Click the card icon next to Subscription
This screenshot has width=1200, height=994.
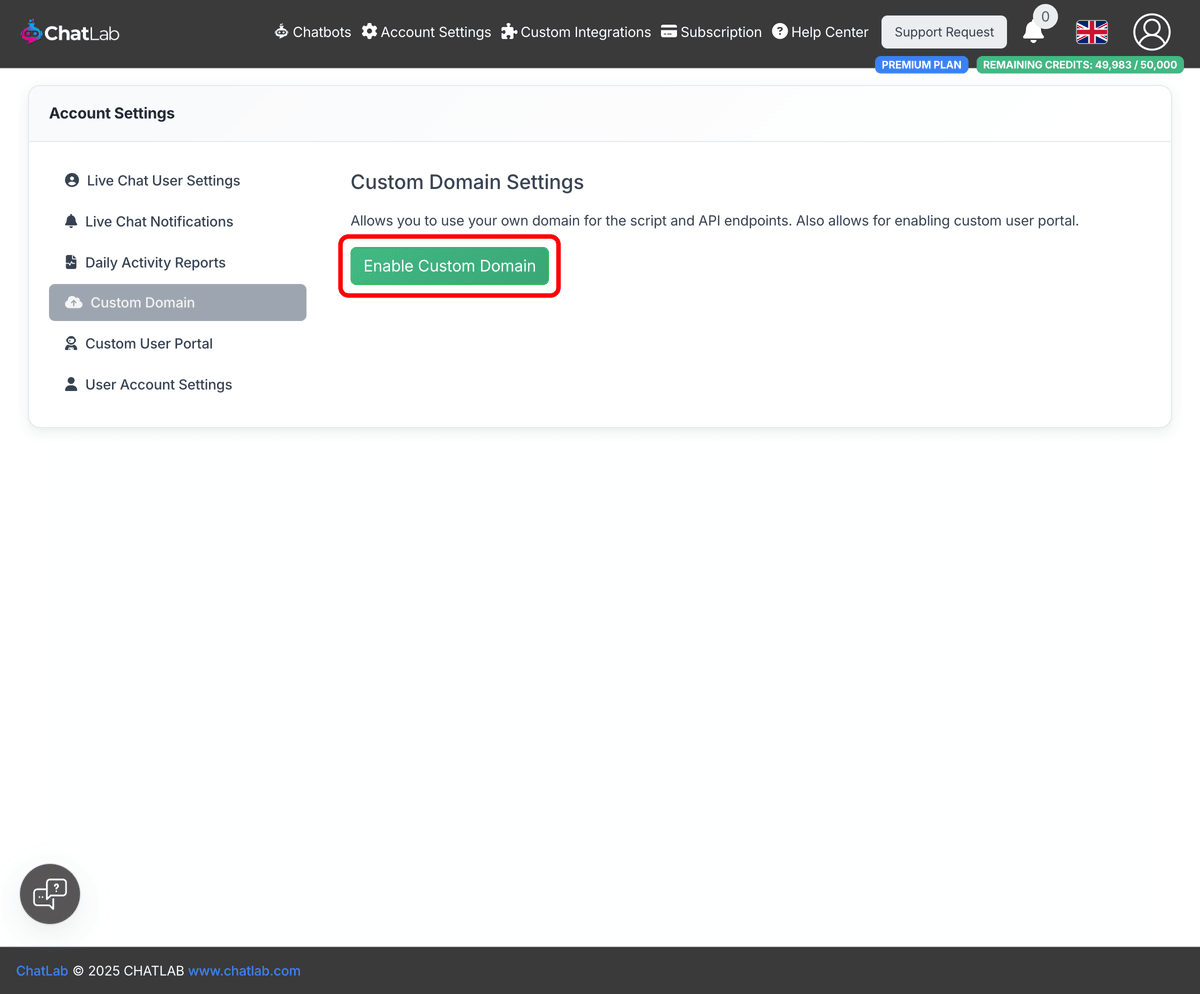(x=667, y=31)
